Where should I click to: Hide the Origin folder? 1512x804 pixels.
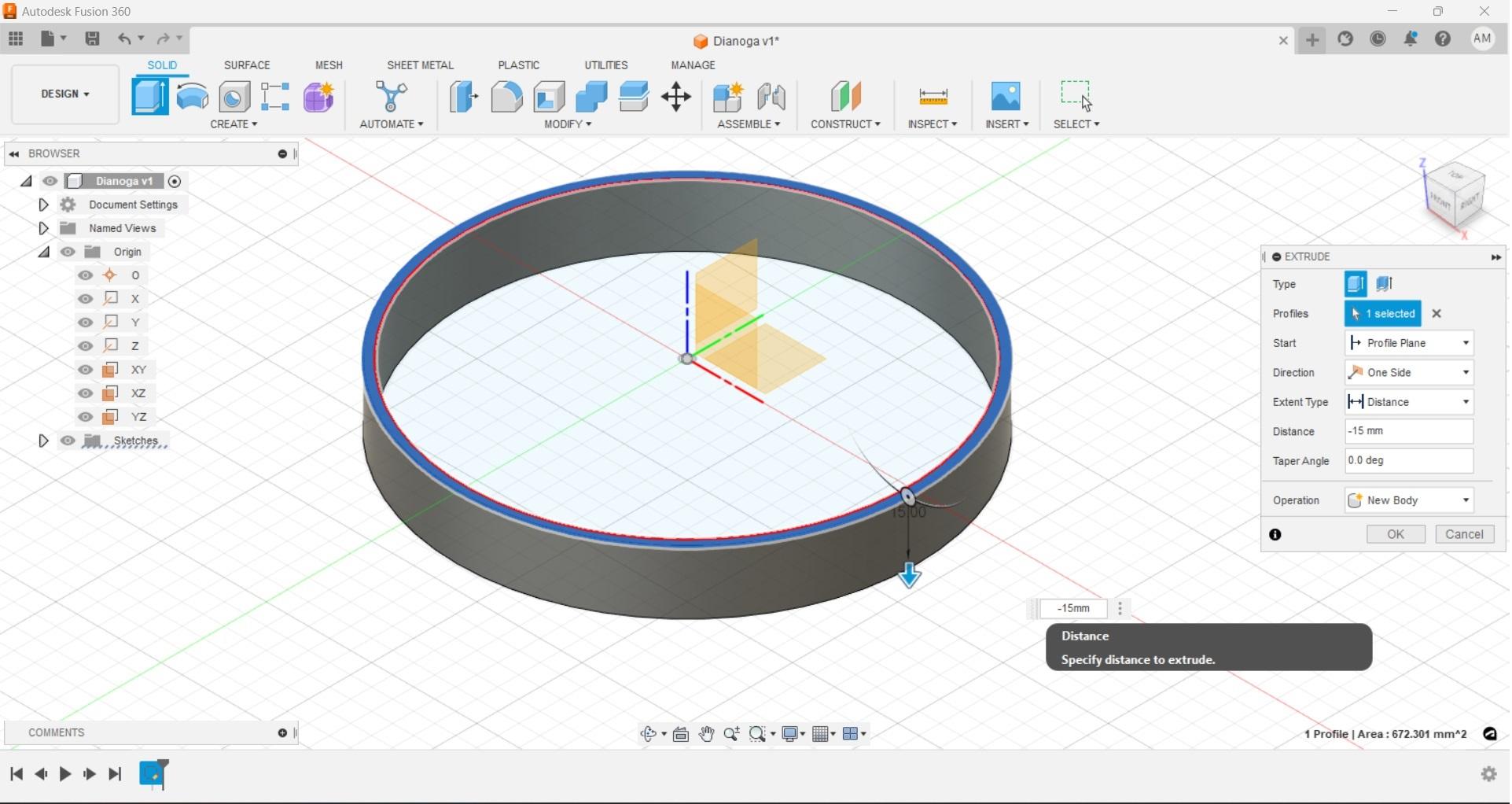pyautogui.click(x=68, y=251)
